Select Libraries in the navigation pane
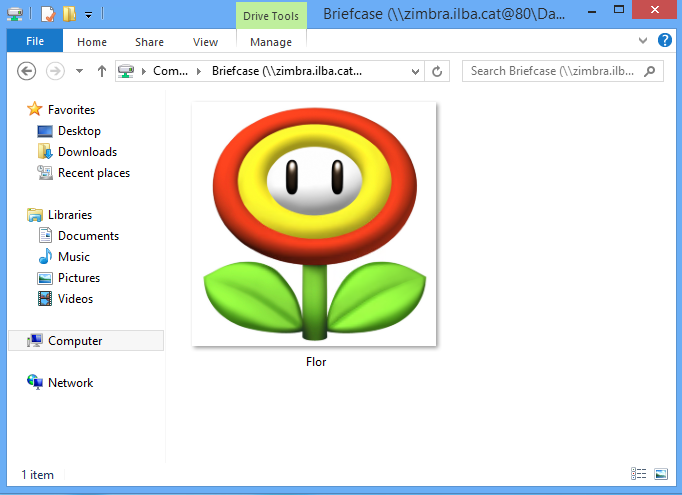The image size is (682, 495). pos(70,215)
